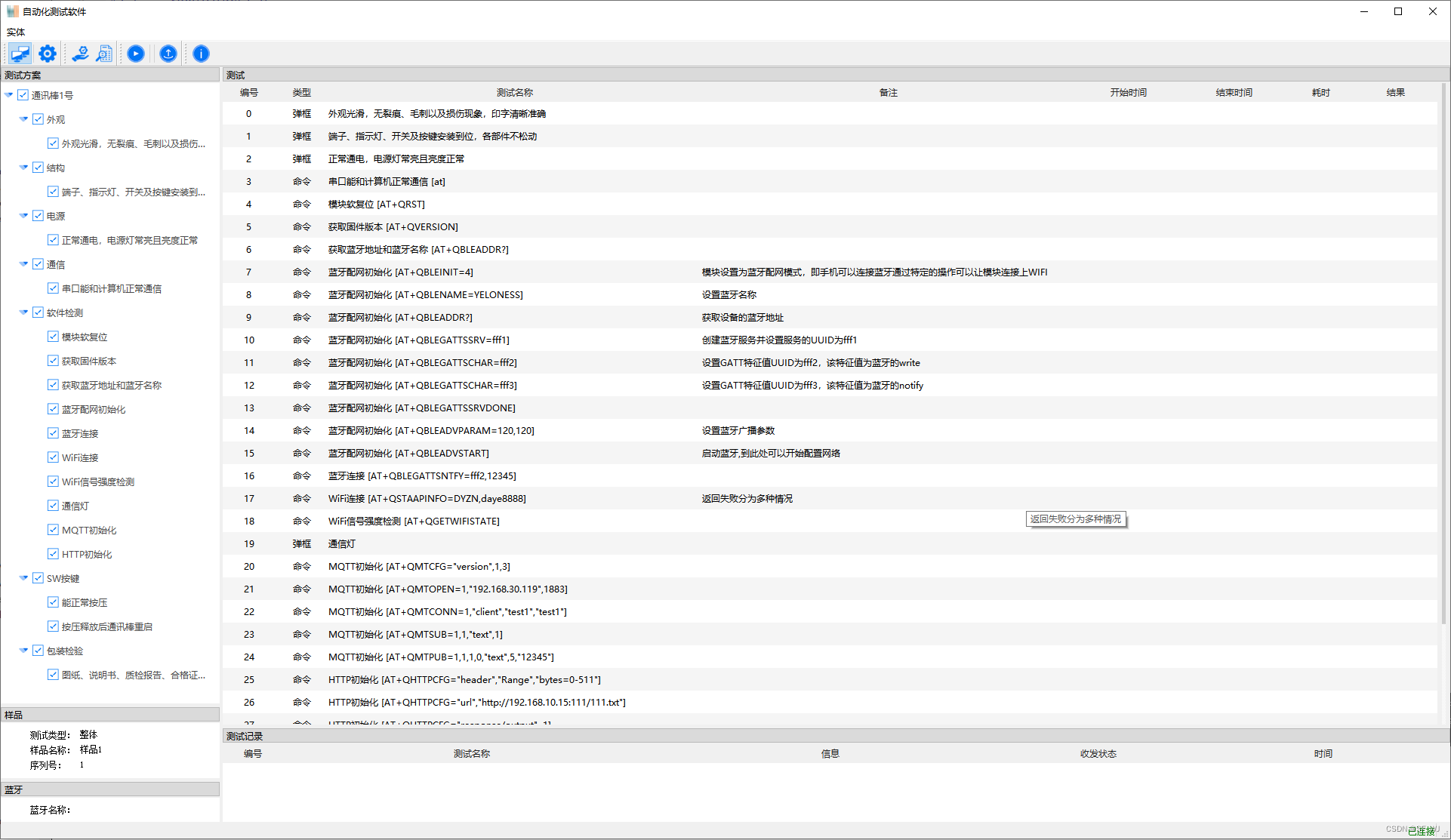Click the 测试名称 column header in test table
Screen dimensions: 1451x840
tap(515, 92)
